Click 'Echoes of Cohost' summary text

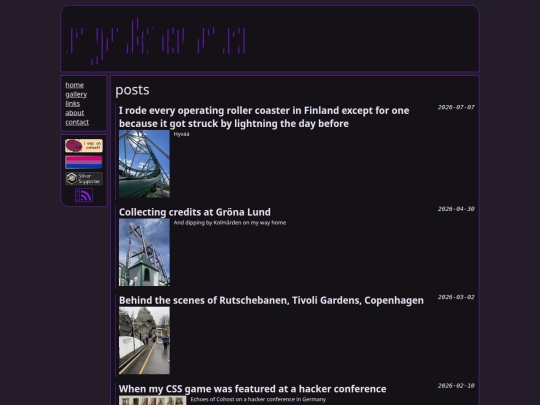(258, 399)
